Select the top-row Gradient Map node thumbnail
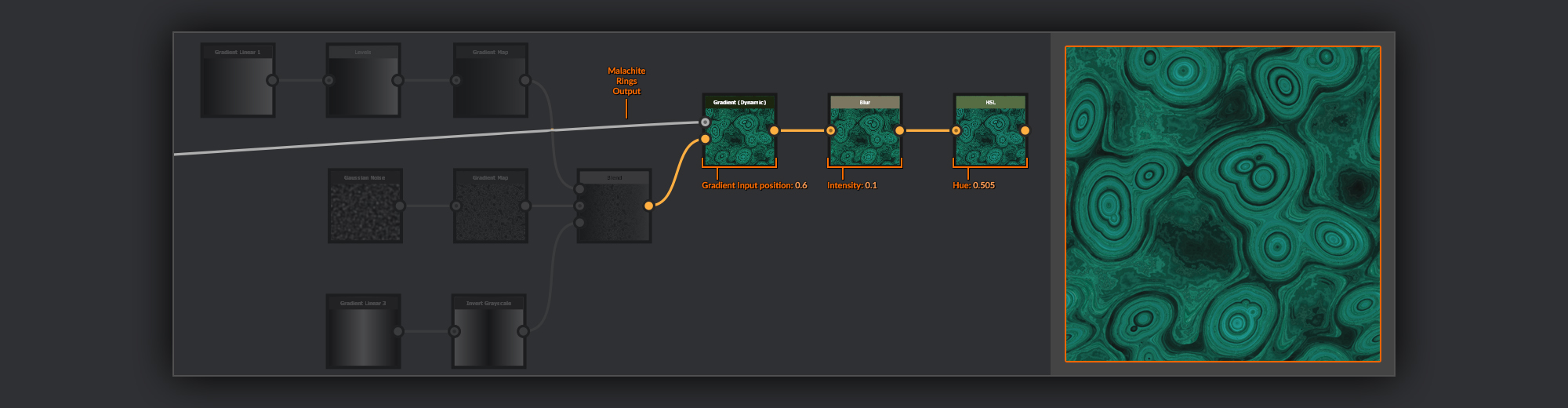The height and width of the screenshot is (408, 1568). click(x=491, y=86)
